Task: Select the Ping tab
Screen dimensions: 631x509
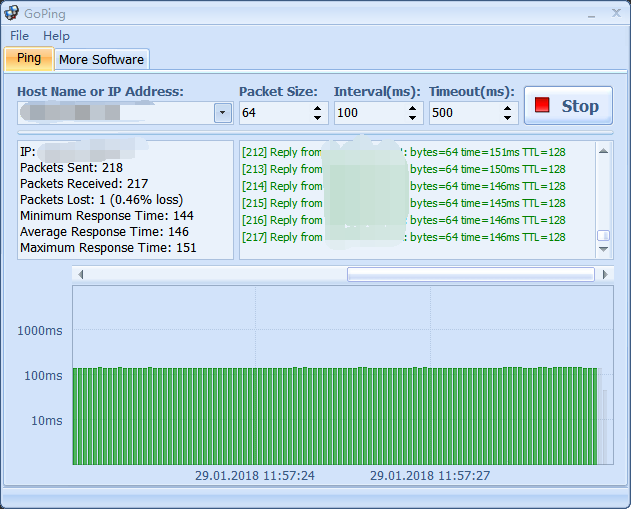Action: [x=29, y=58]
